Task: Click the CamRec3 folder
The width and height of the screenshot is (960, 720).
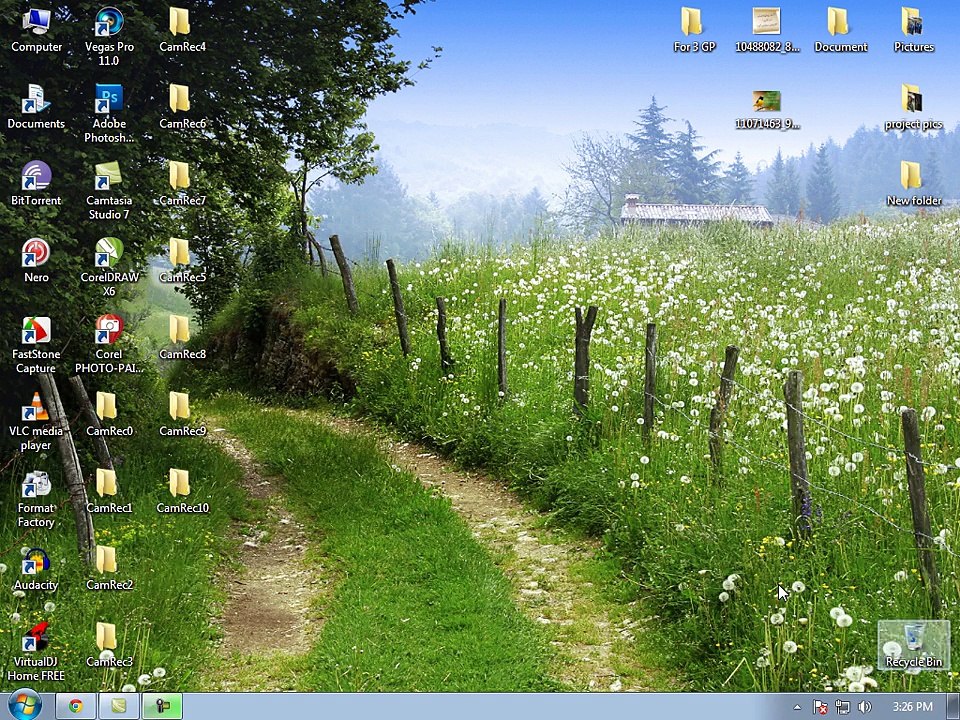Action: click(109, 646)
